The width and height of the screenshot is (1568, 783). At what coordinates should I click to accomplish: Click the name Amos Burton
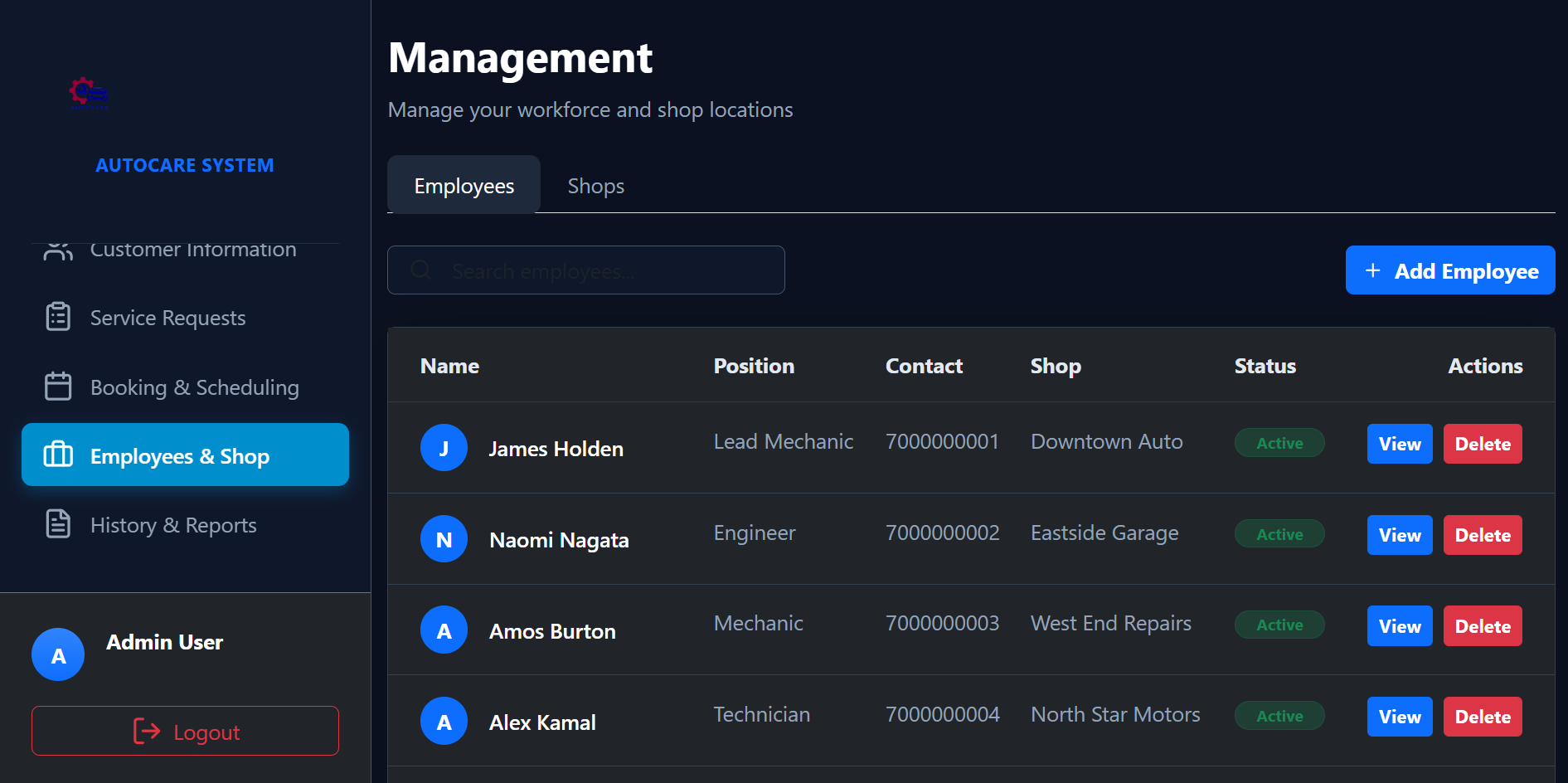pyautogui.click(x=552, y=631)
